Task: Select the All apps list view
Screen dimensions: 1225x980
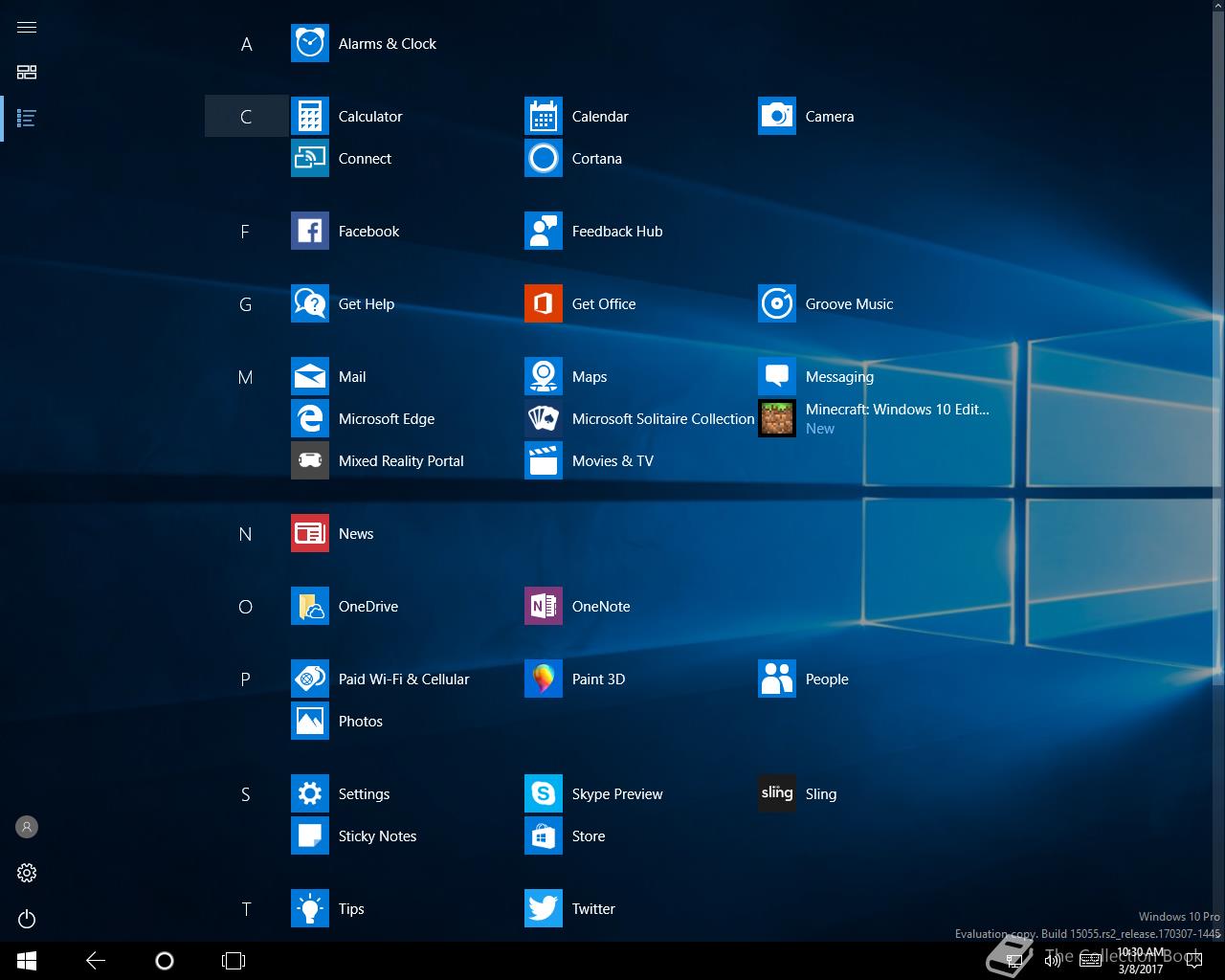Action: coord(27,118)
